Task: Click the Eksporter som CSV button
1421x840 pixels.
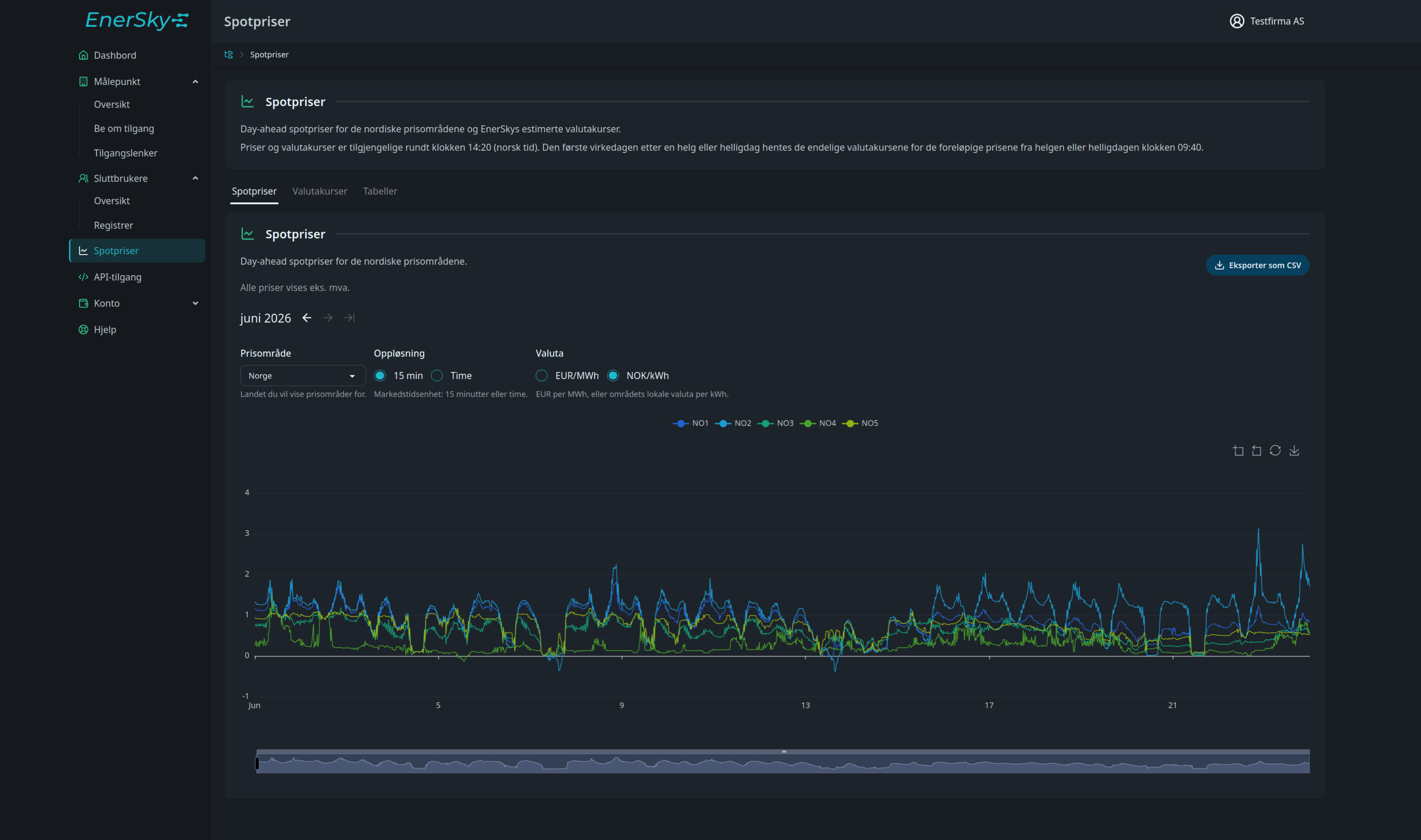Action: 1257,265
